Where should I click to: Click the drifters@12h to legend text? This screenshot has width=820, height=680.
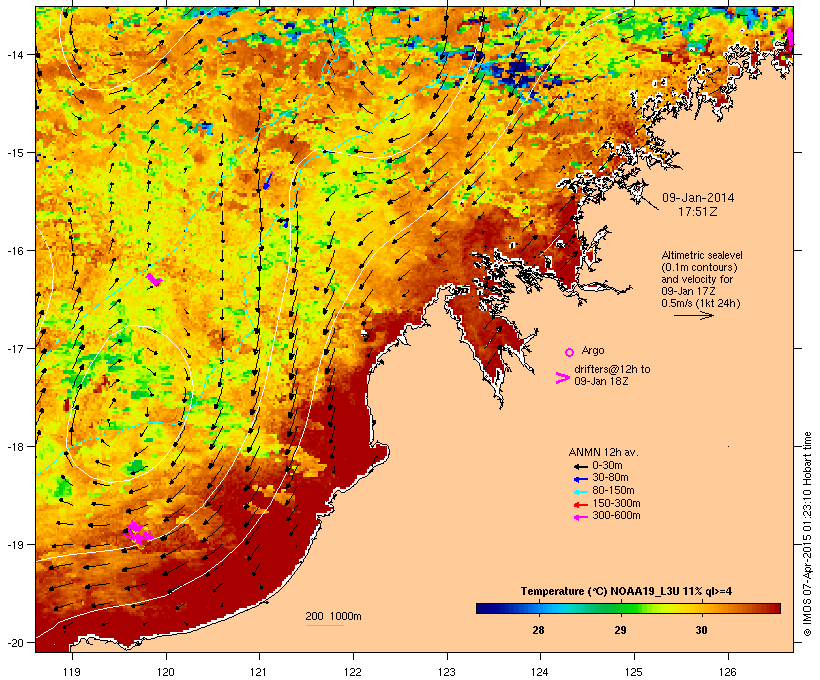point(612,369)
